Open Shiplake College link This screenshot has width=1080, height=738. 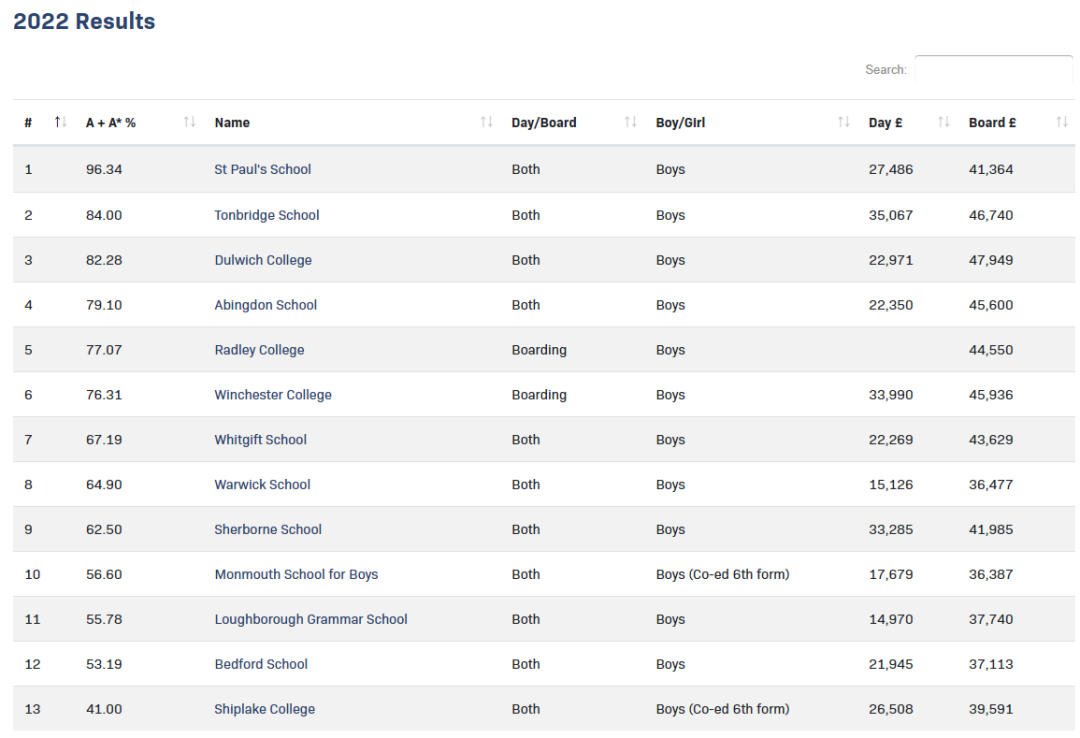pyautogui.click(x=264, y=709)
